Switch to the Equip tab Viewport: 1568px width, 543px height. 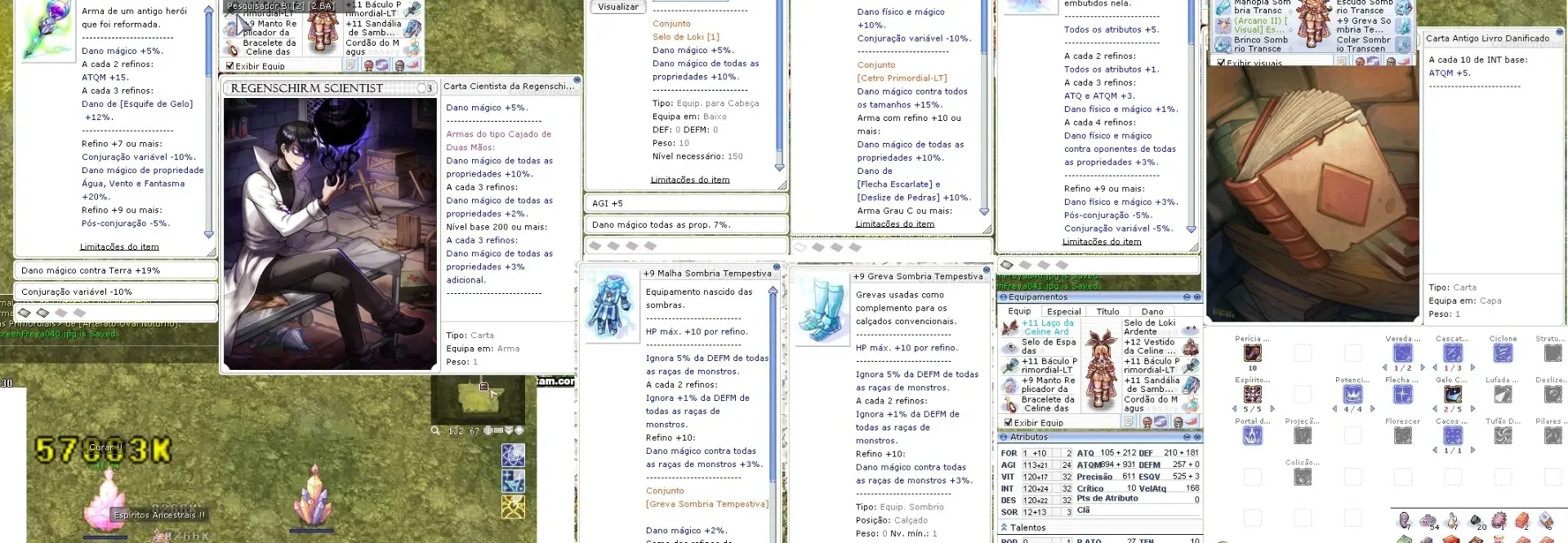pyautogui.click(x=1019, y=311)
